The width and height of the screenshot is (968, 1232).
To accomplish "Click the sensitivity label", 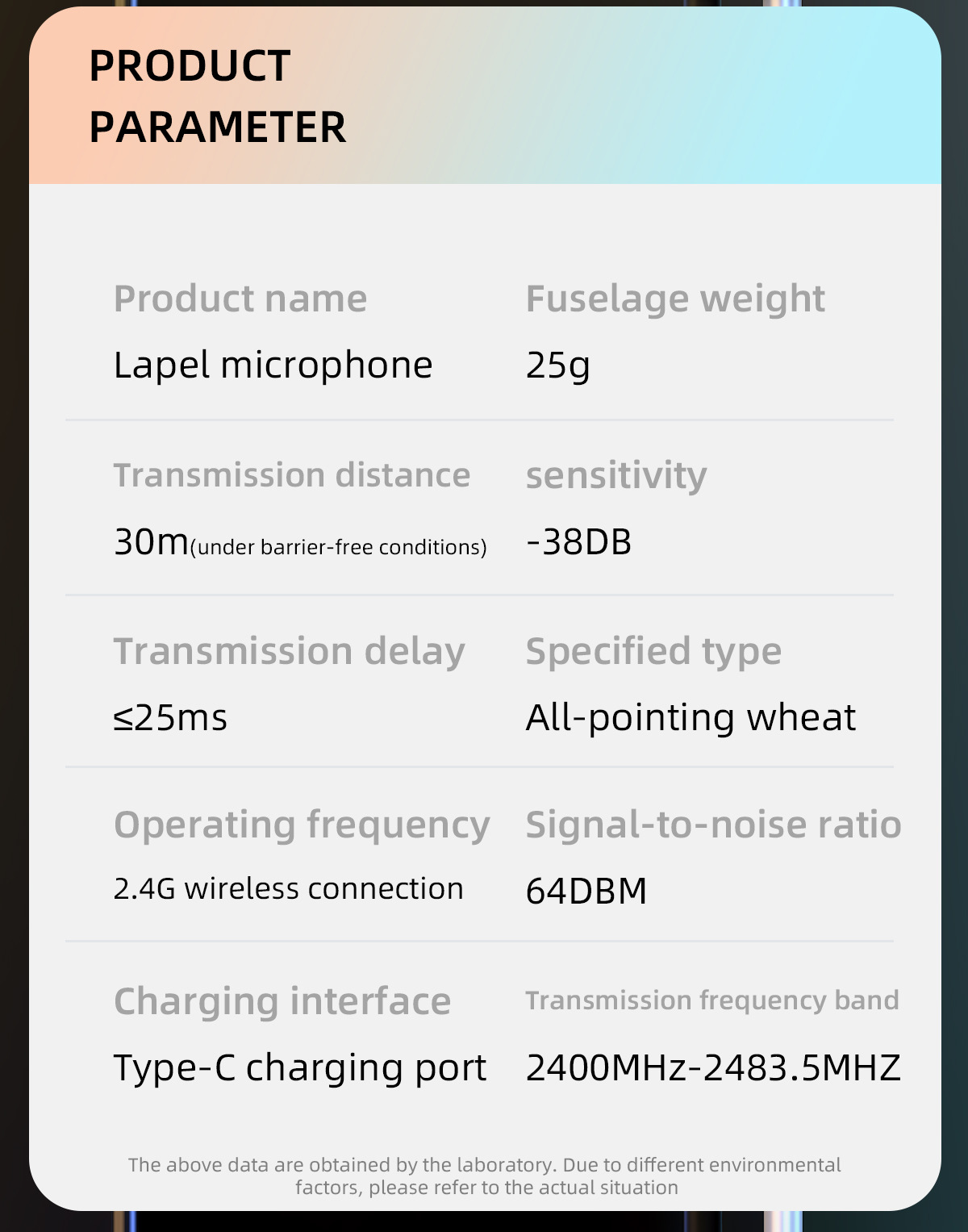I will (616, 475).
